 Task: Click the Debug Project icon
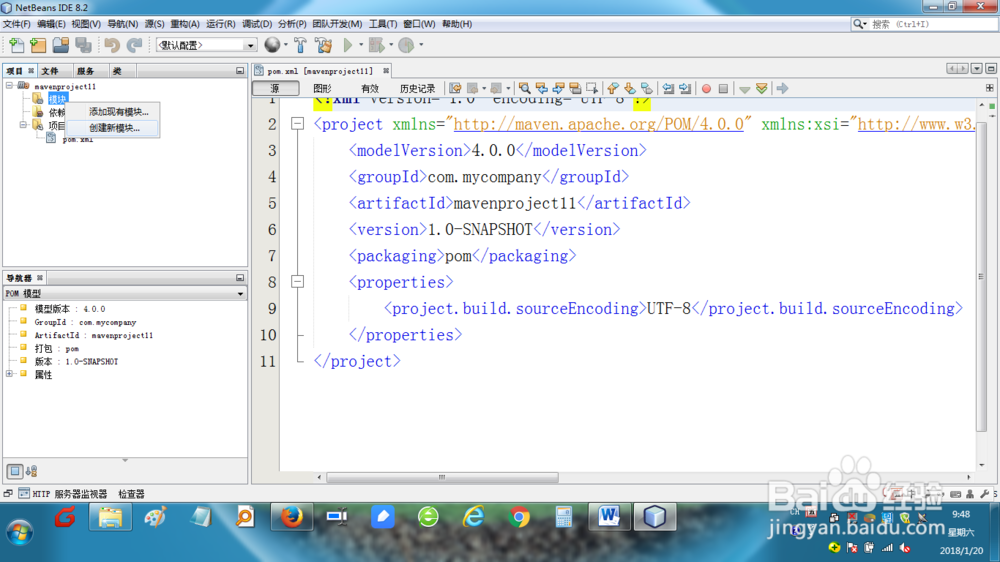click(x=376, y=45)
